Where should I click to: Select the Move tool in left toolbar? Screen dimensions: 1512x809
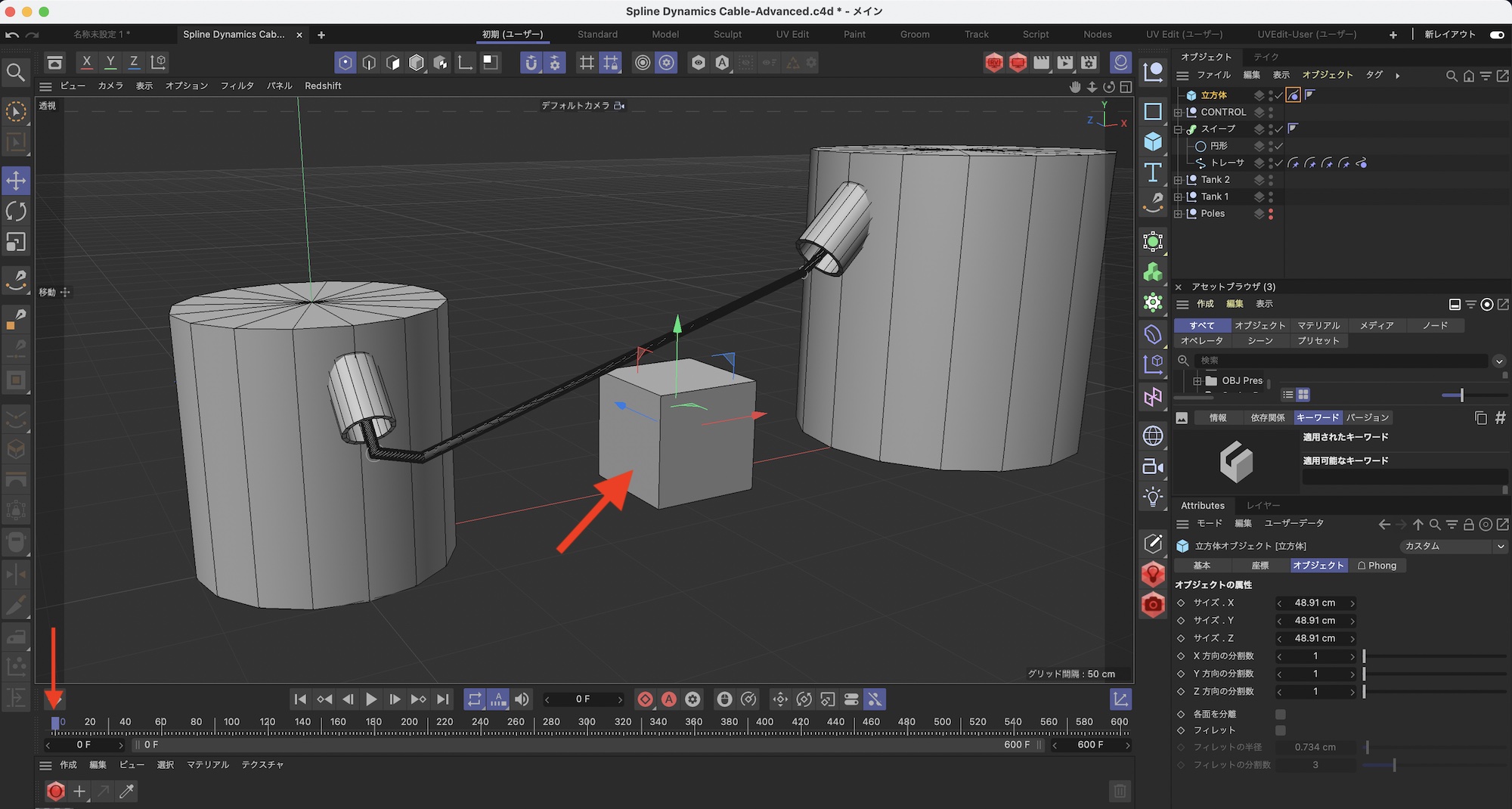(16, 181)
